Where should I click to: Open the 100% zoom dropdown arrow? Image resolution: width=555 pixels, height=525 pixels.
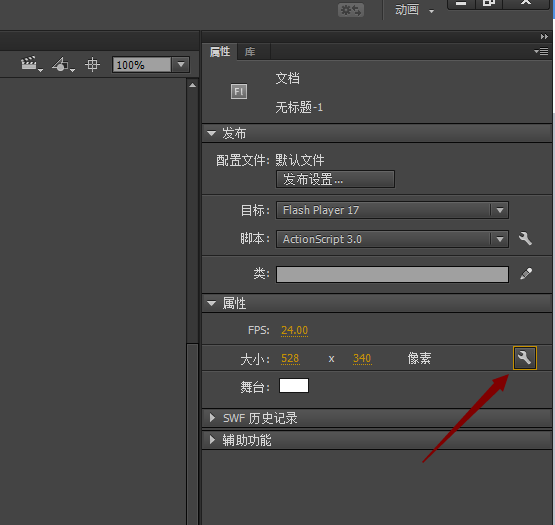pyautogui.click(x=181, y=65)
